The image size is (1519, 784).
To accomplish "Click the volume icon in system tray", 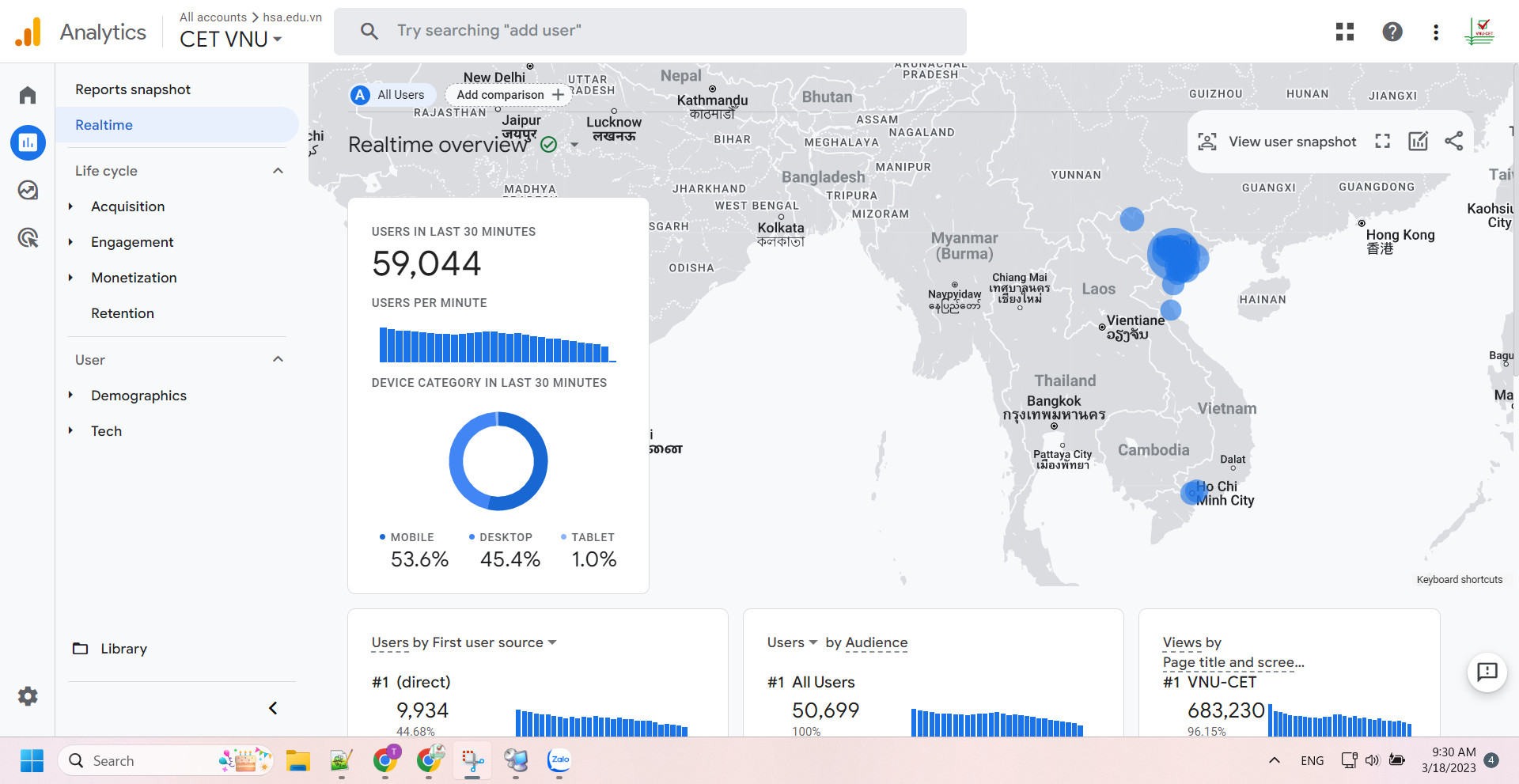I will coord(1373,760).
